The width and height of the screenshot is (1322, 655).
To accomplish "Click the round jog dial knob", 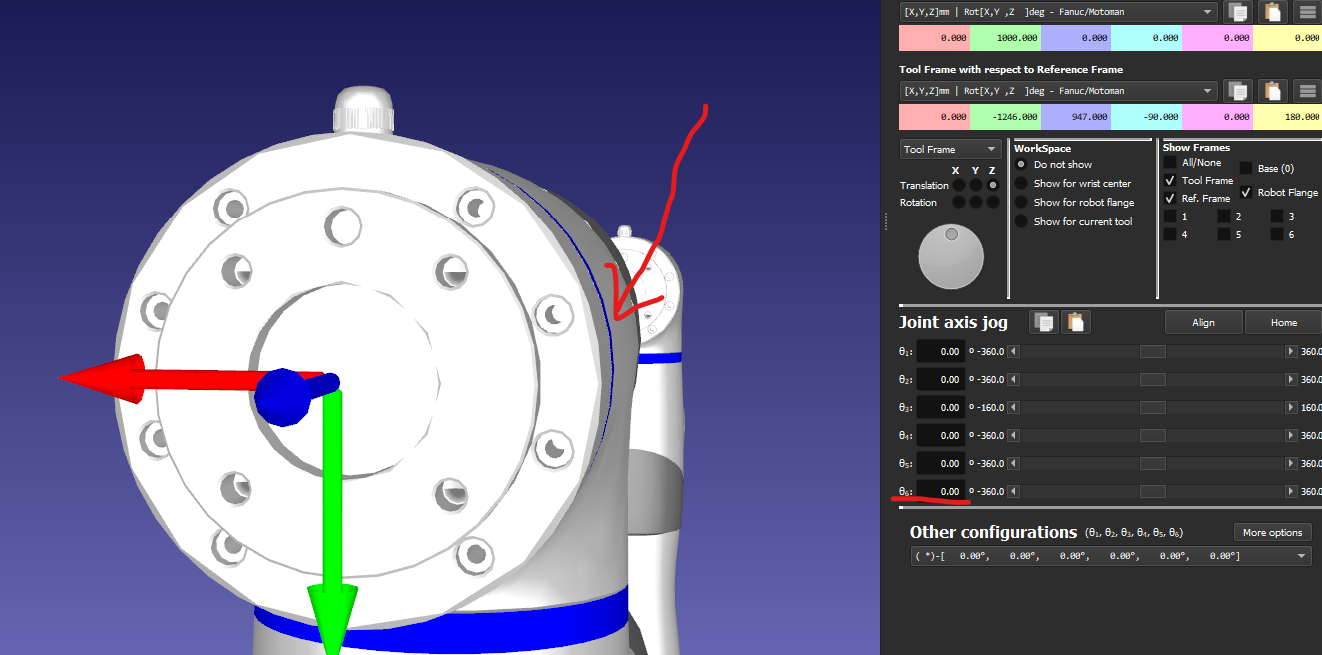I will (951, 256).
